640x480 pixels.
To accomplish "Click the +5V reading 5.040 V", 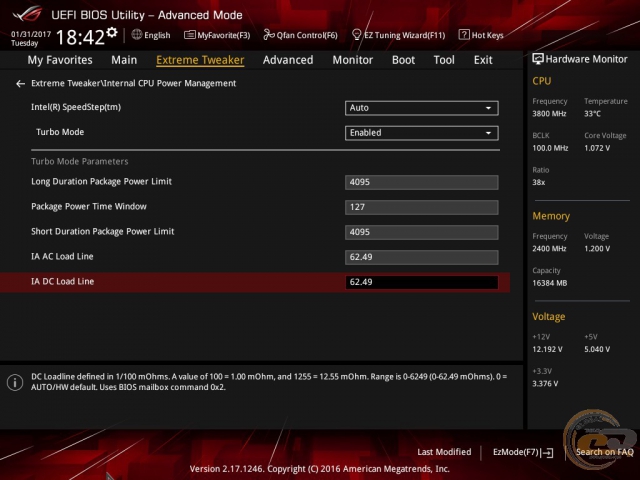I will (x=597, y=349).
